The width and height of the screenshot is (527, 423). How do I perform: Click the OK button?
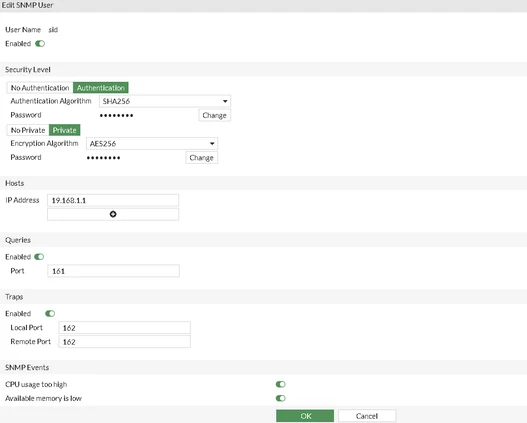pos(305,416)
